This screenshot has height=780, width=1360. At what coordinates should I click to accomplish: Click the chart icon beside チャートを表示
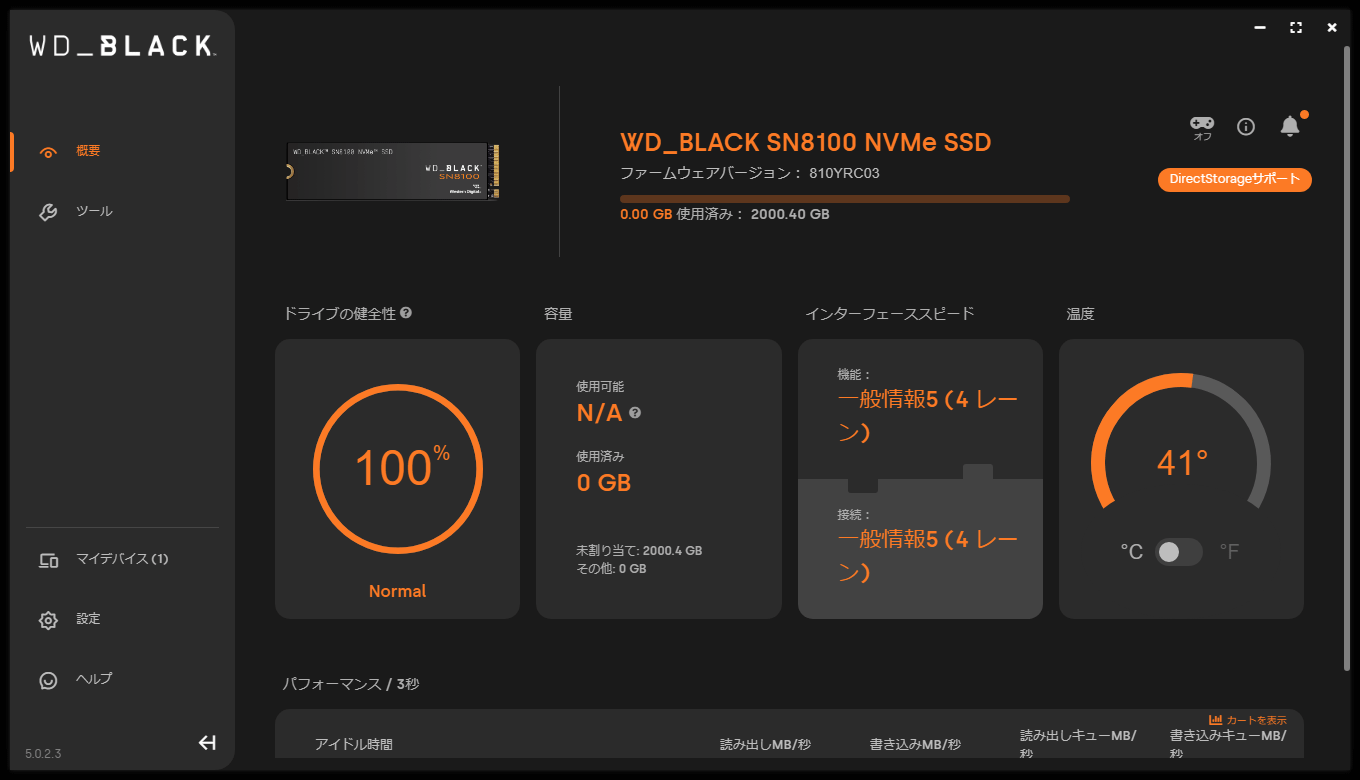coord(1216,720)
